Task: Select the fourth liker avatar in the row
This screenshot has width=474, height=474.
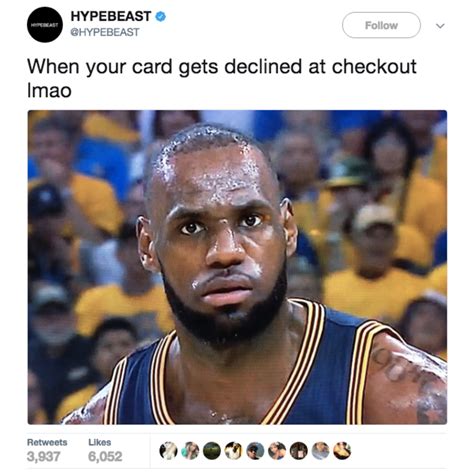Action: point(234,451)
